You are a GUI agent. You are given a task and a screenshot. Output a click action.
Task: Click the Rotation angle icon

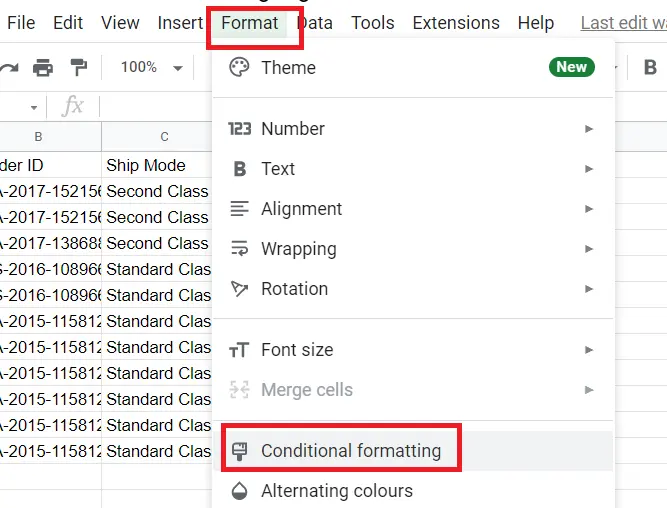[x=239, y=289]
